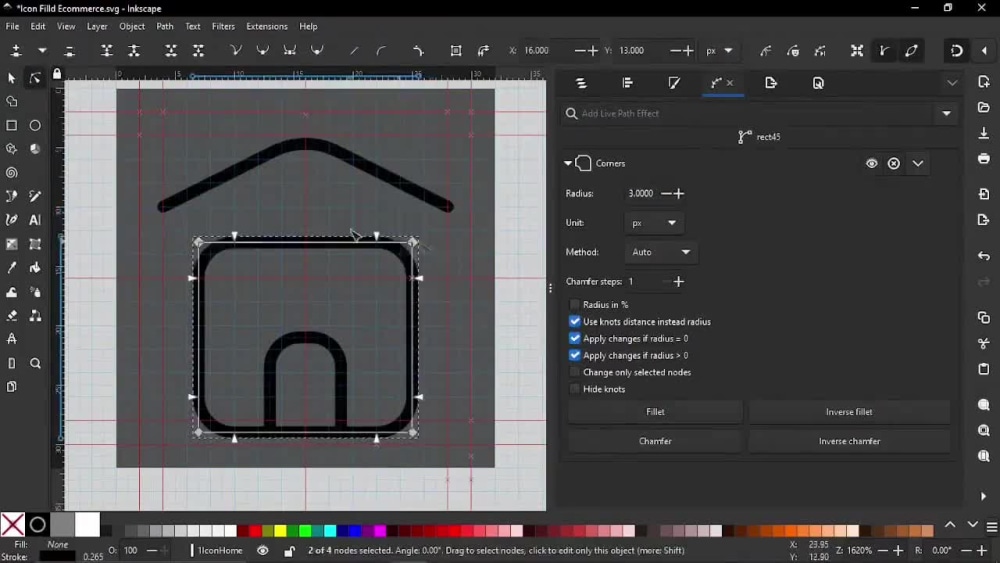1000x563 pixels.
Task: Open coordinate units px dropdown in toolbar
Action: [719, 50]
